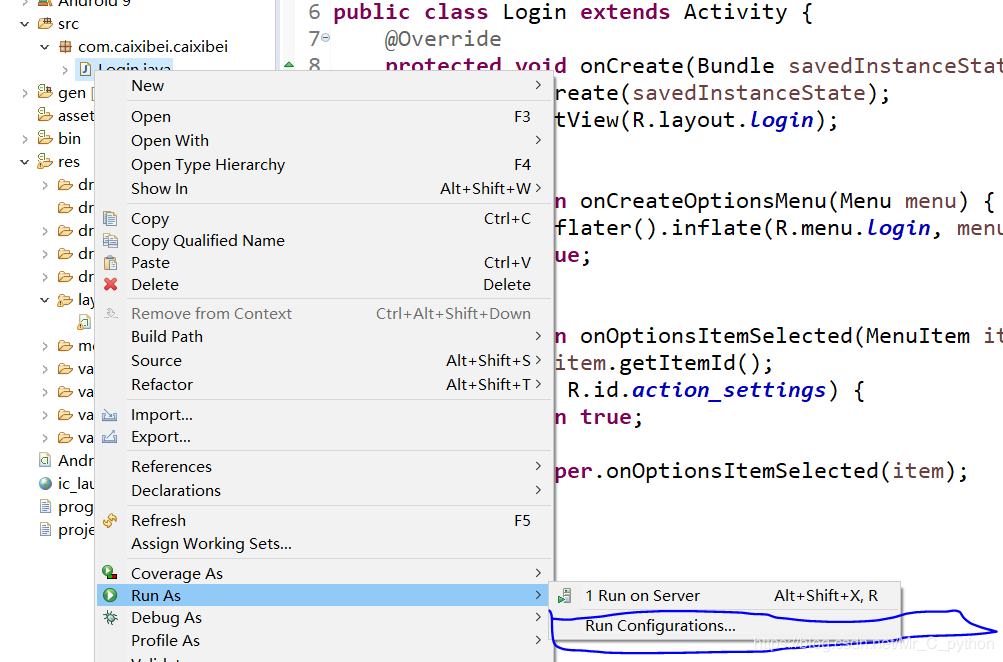Click the Run on Server icon

pyautogui.click(x=565, y=596)
